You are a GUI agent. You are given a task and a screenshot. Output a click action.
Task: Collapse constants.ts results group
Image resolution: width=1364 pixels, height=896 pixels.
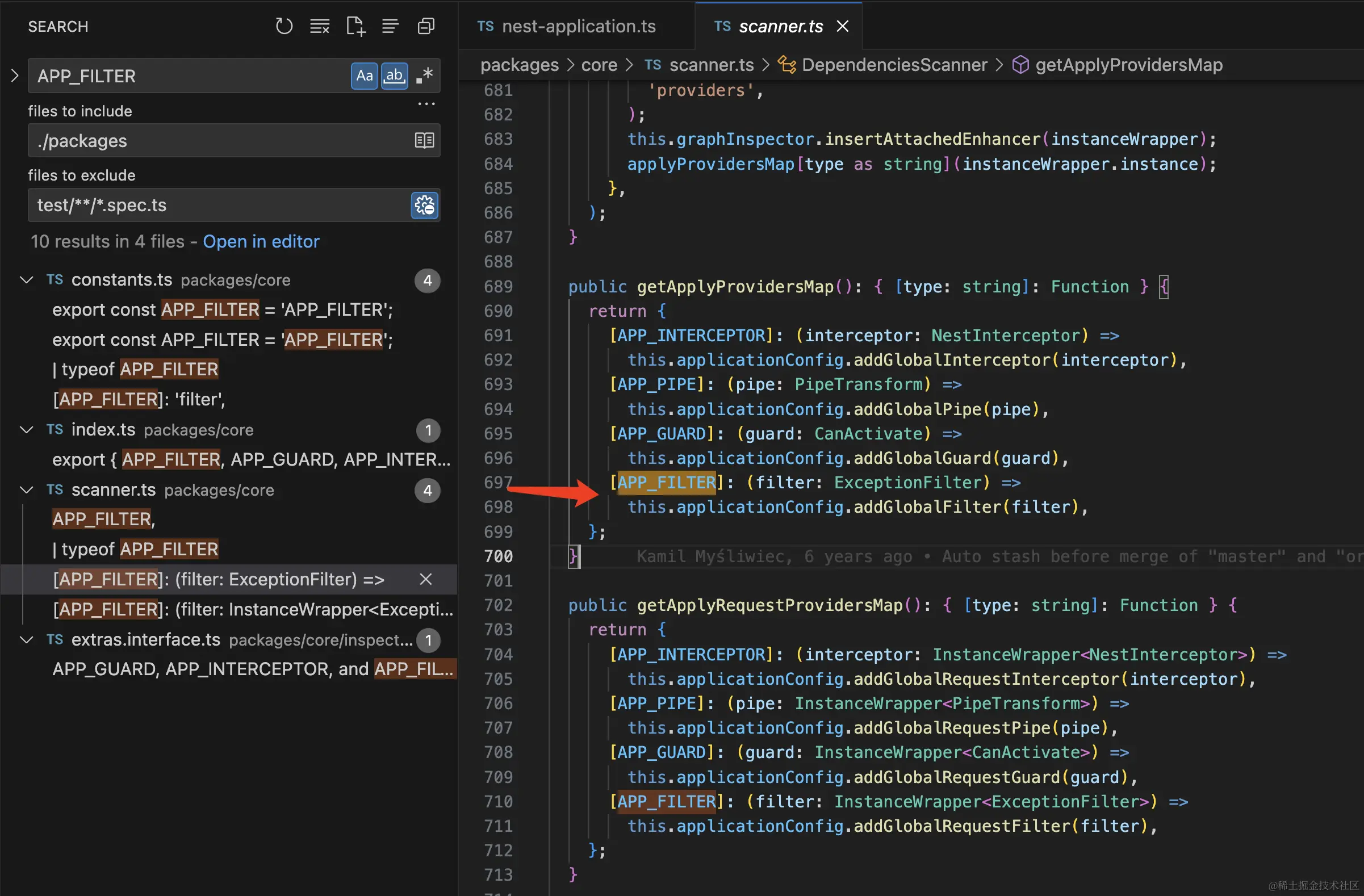point(26,280)
